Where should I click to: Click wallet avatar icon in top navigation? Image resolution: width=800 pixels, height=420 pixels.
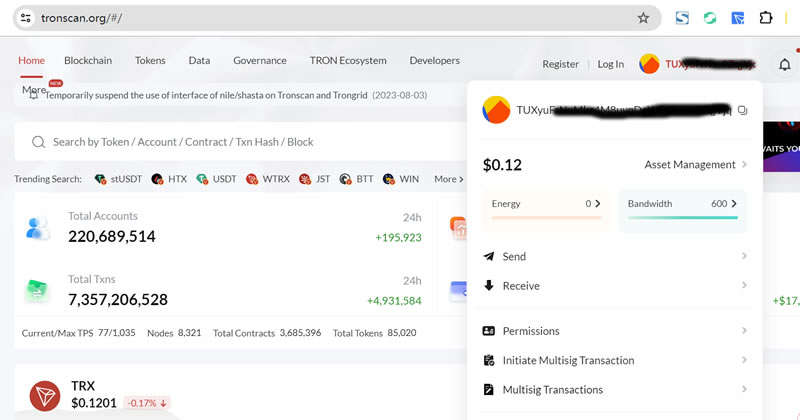coord(649,64)
